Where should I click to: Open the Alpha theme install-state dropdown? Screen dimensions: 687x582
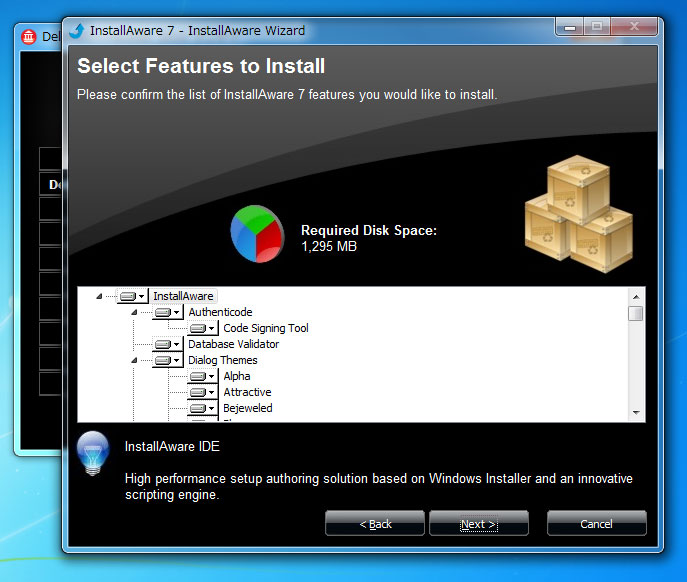click(202, 376)
